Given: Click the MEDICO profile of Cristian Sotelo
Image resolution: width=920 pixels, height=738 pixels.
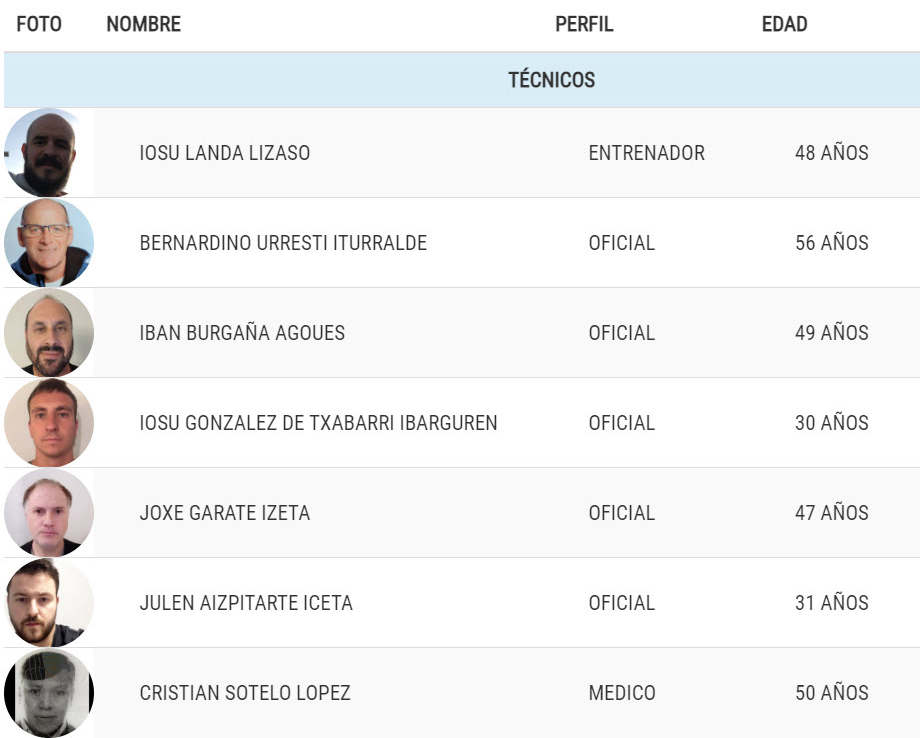Looking at the screenshot, I should pyautogui.click(x=622, y=692).
